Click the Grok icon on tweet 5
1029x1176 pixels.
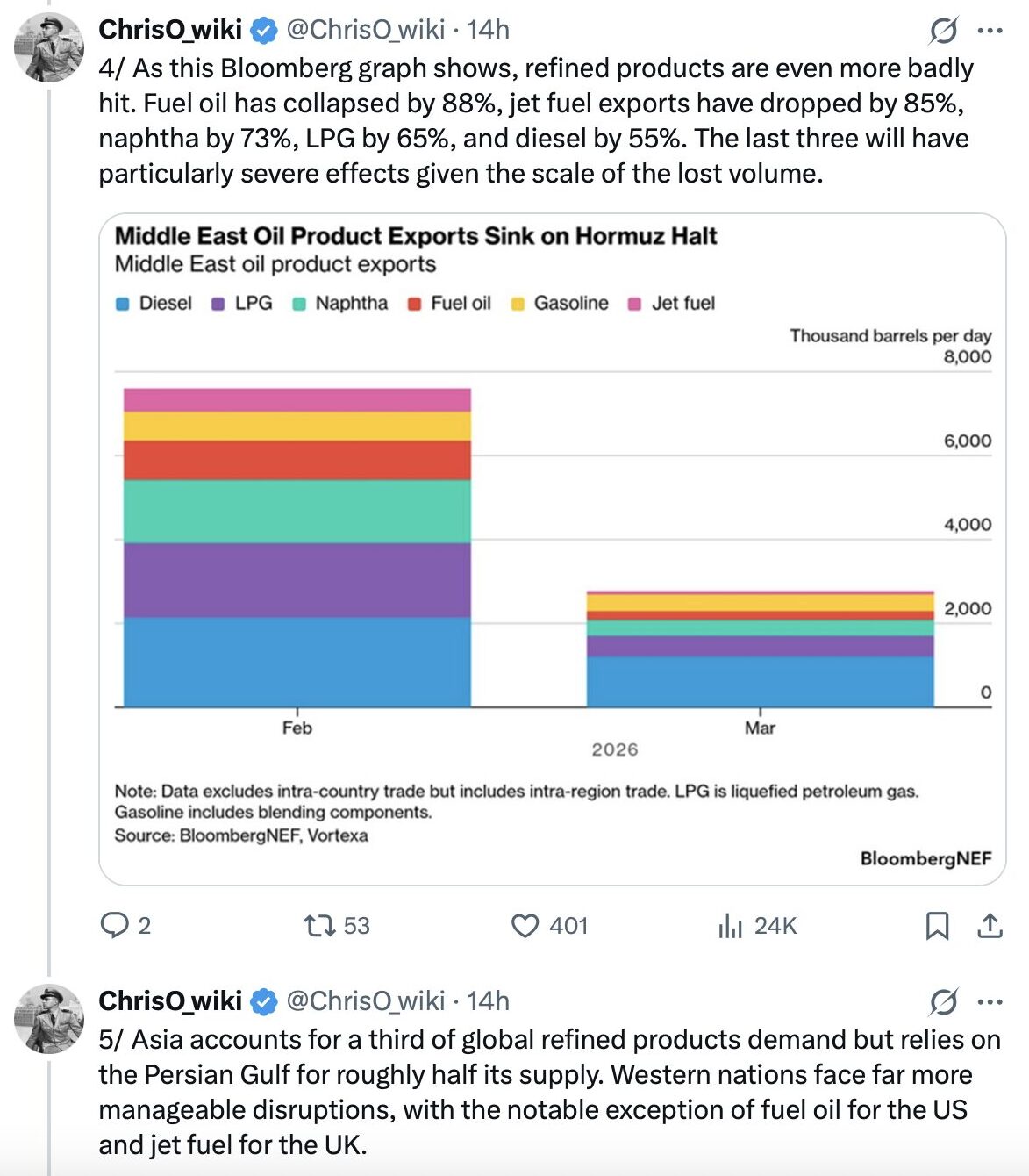pyautogui.click(x=943, y=1001)
